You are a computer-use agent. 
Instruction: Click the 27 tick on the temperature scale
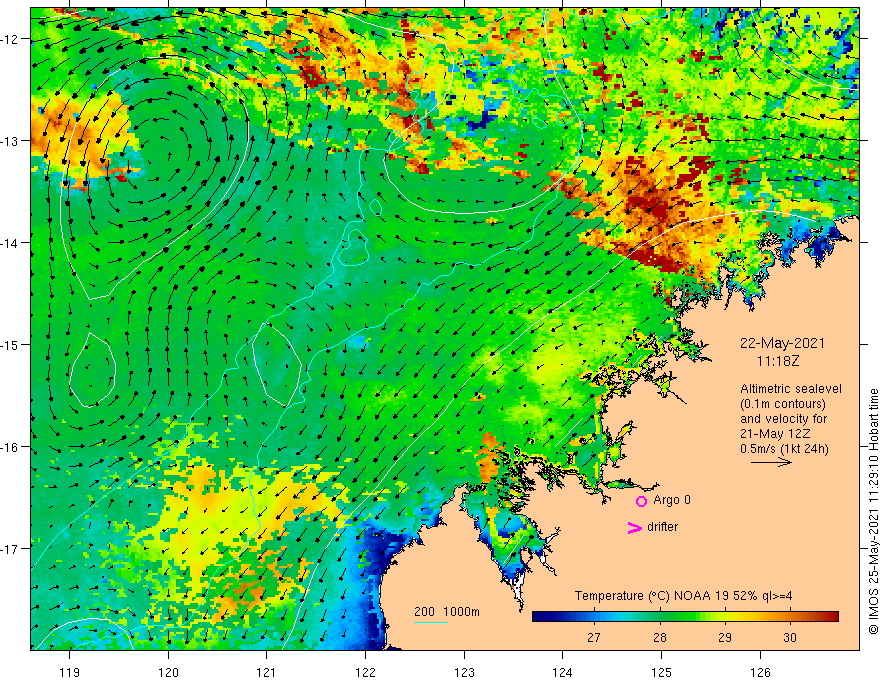pos(594,637)
